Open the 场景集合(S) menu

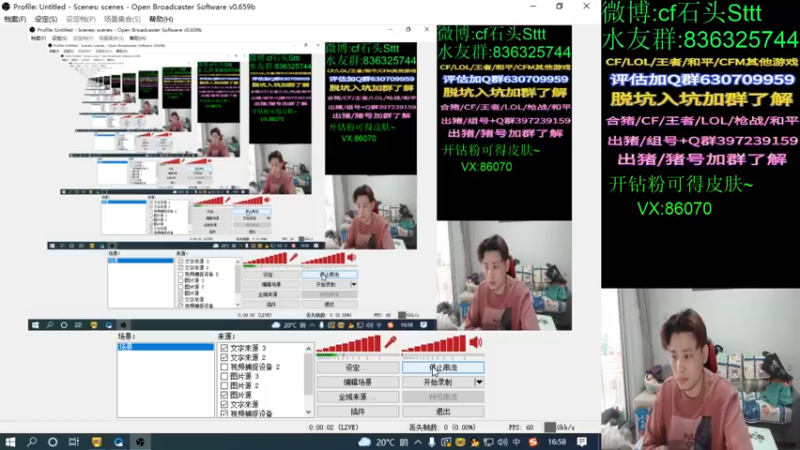pos(122,19)
